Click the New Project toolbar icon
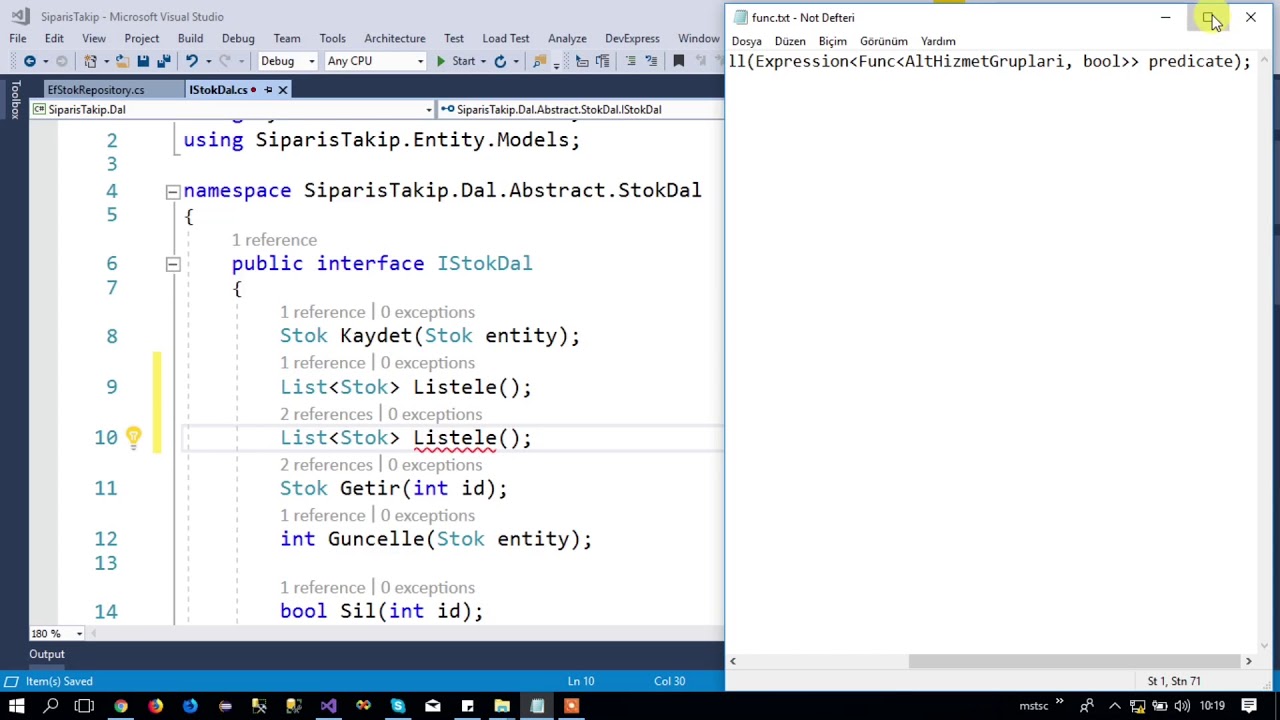 (90, 61)
